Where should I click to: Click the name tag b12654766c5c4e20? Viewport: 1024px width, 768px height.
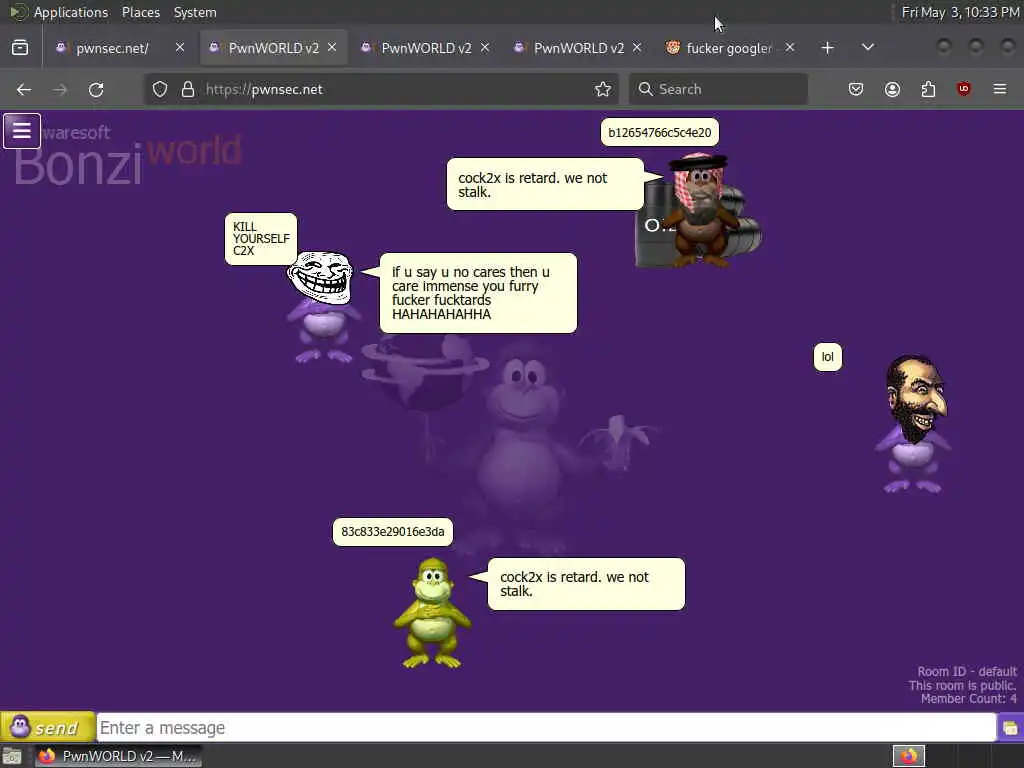click(660, 133)
